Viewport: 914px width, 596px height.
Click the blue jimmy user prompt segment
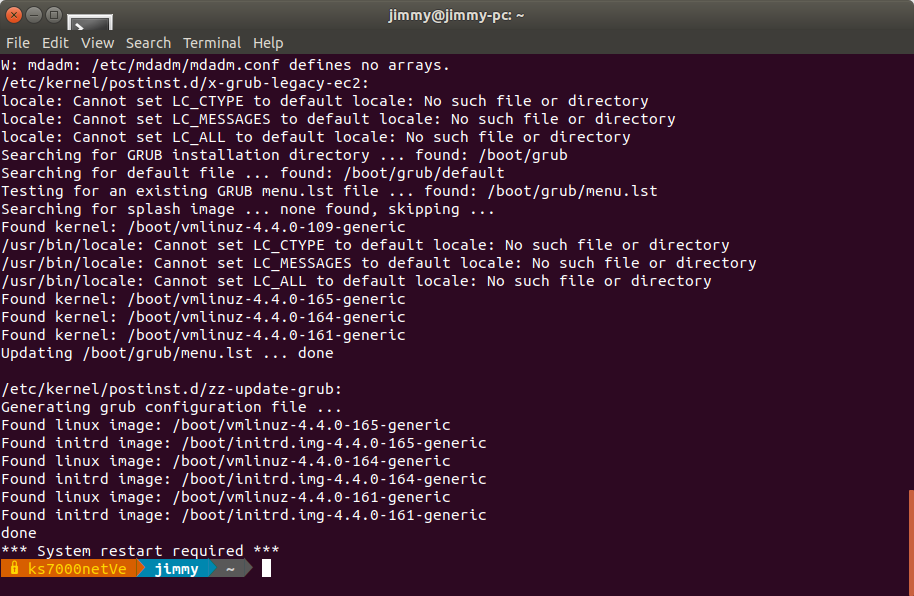click(x=176, y=569)
